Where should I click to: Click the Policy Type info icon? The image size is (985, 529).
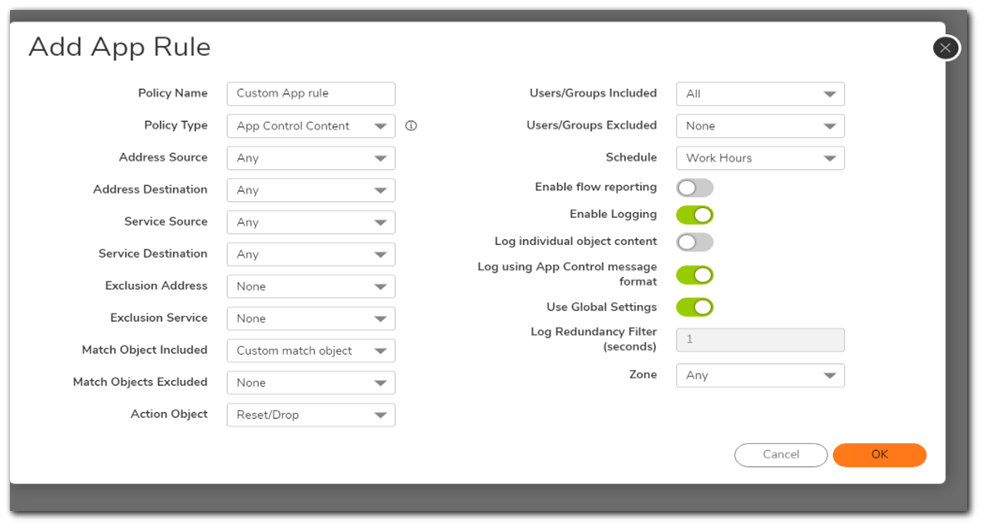pyautogui.click(x=411, y=126)
